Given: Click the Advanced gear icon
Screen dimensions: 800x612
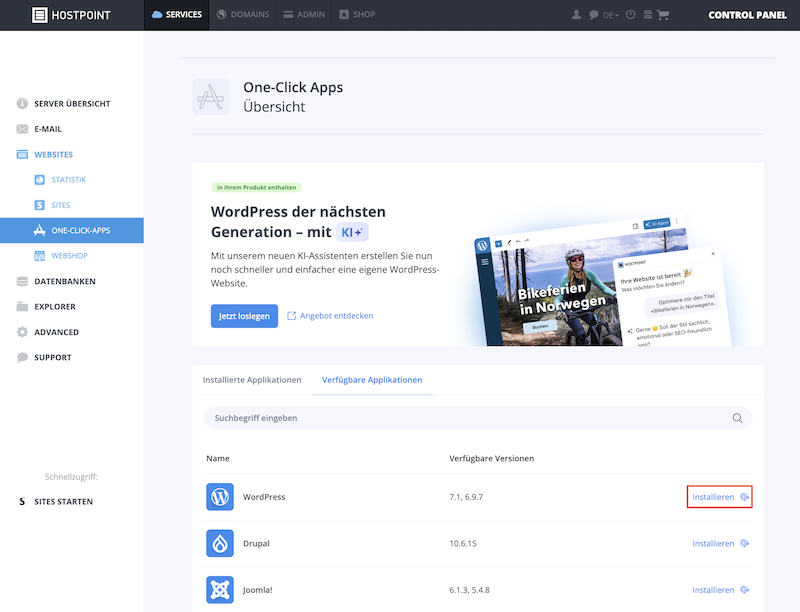Looking at the screenshot, I should (x=22, y=332).
